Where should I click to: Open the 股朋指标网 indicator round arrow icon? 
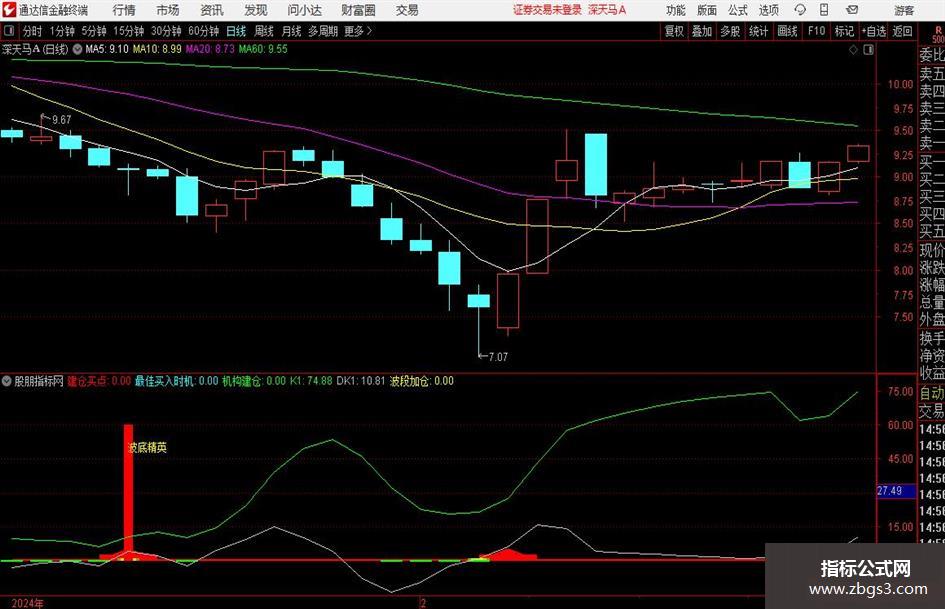pyautogui.click(x=7, y=381)
